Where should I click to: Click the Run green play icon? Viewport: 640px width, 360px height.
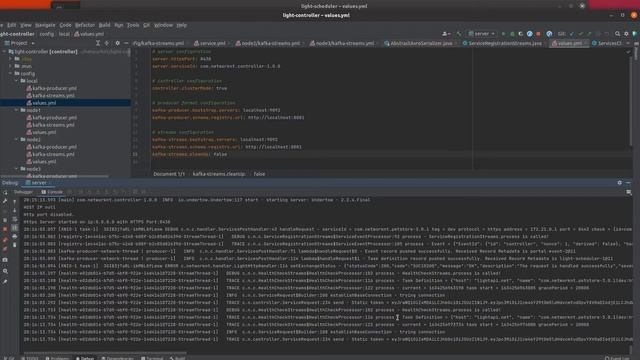(x=503, y=34)
